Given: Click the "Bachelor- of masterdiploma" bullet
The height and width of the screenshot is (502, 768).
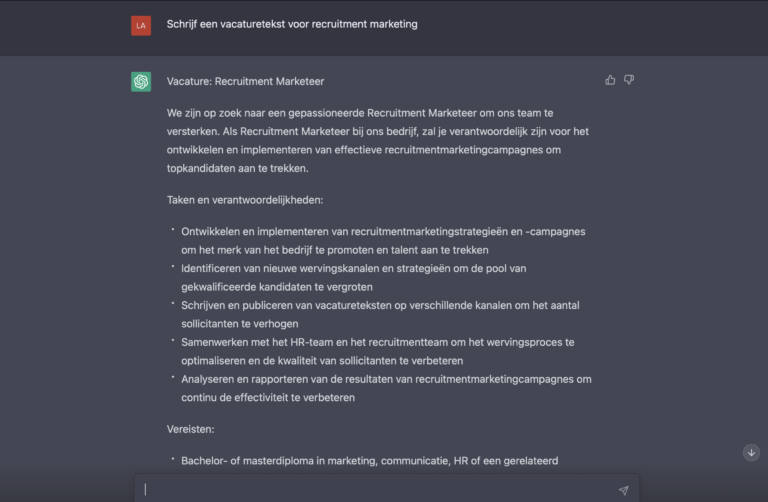Looking at the screenshot, I should (369, 461).
